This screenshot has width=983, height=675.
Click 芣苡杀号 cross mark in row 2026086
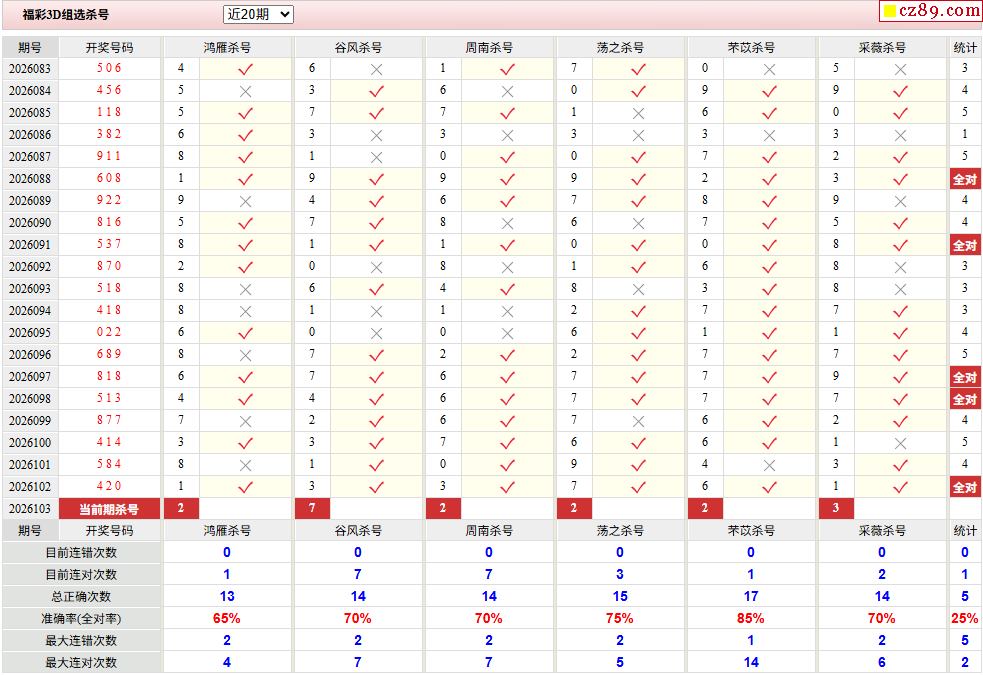tap(769, 135)
